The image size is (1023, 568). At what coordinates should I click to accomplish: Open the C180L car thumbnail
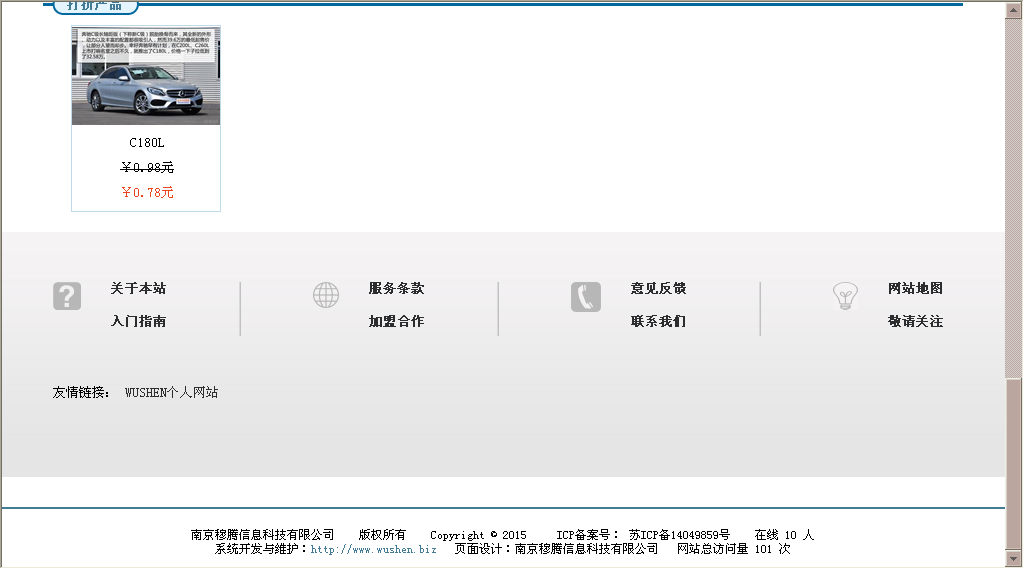(146, 76)
